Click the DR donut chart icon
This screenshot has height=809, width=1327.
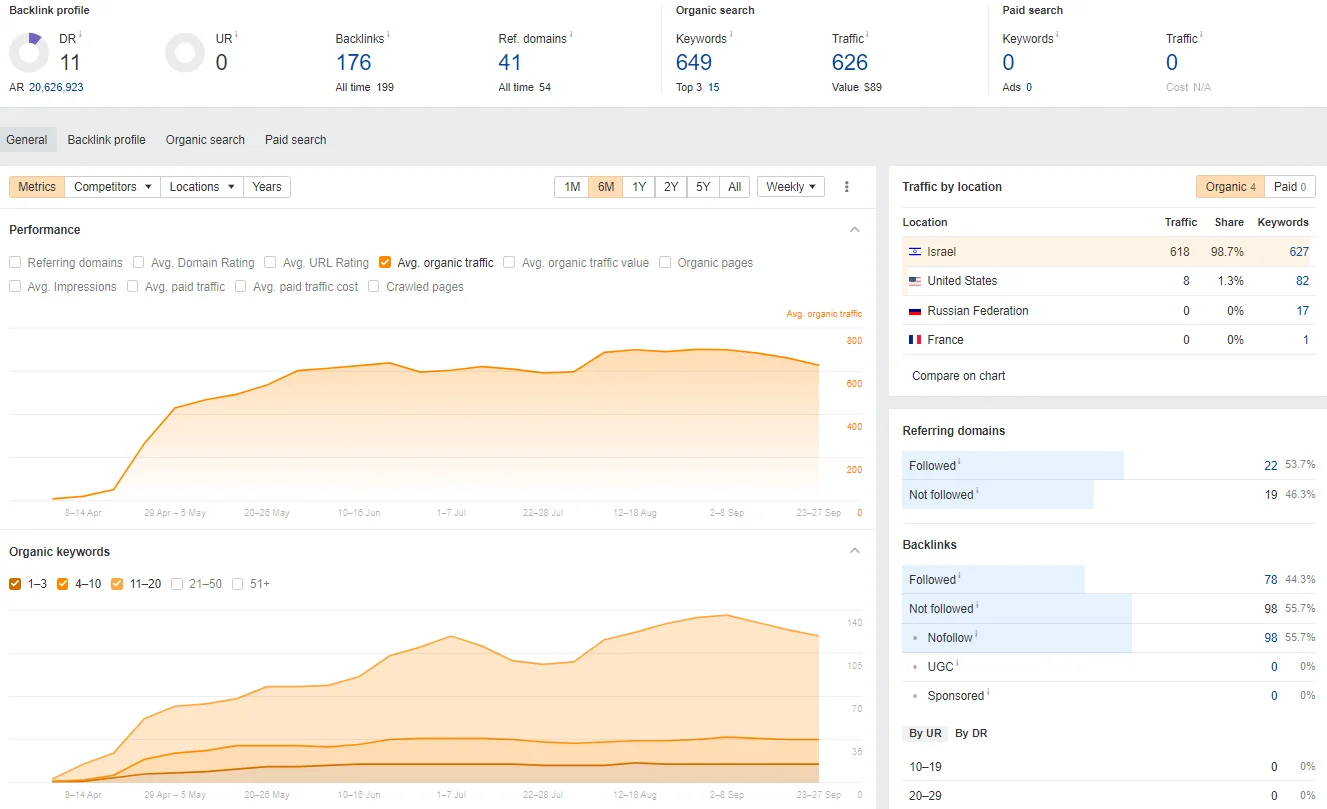[29, 52]
